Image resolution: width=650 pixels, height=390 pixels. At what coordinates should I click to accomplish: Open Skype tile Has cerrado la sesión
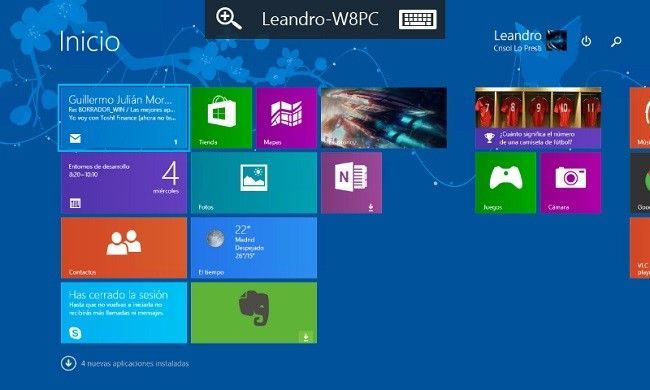tap(124, 313)
